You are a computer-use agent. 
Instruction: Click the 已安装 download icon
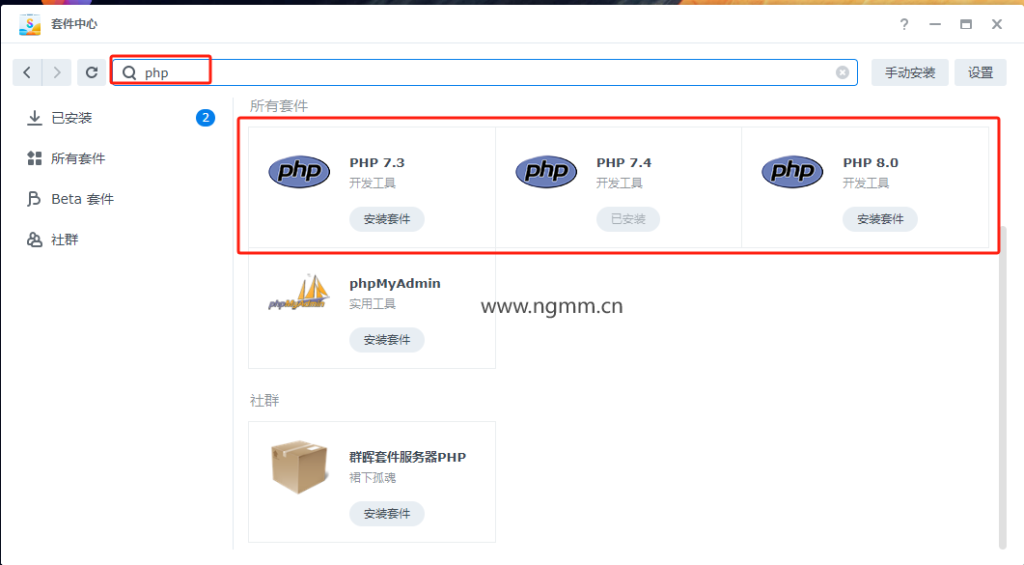(x=34, y=118)
